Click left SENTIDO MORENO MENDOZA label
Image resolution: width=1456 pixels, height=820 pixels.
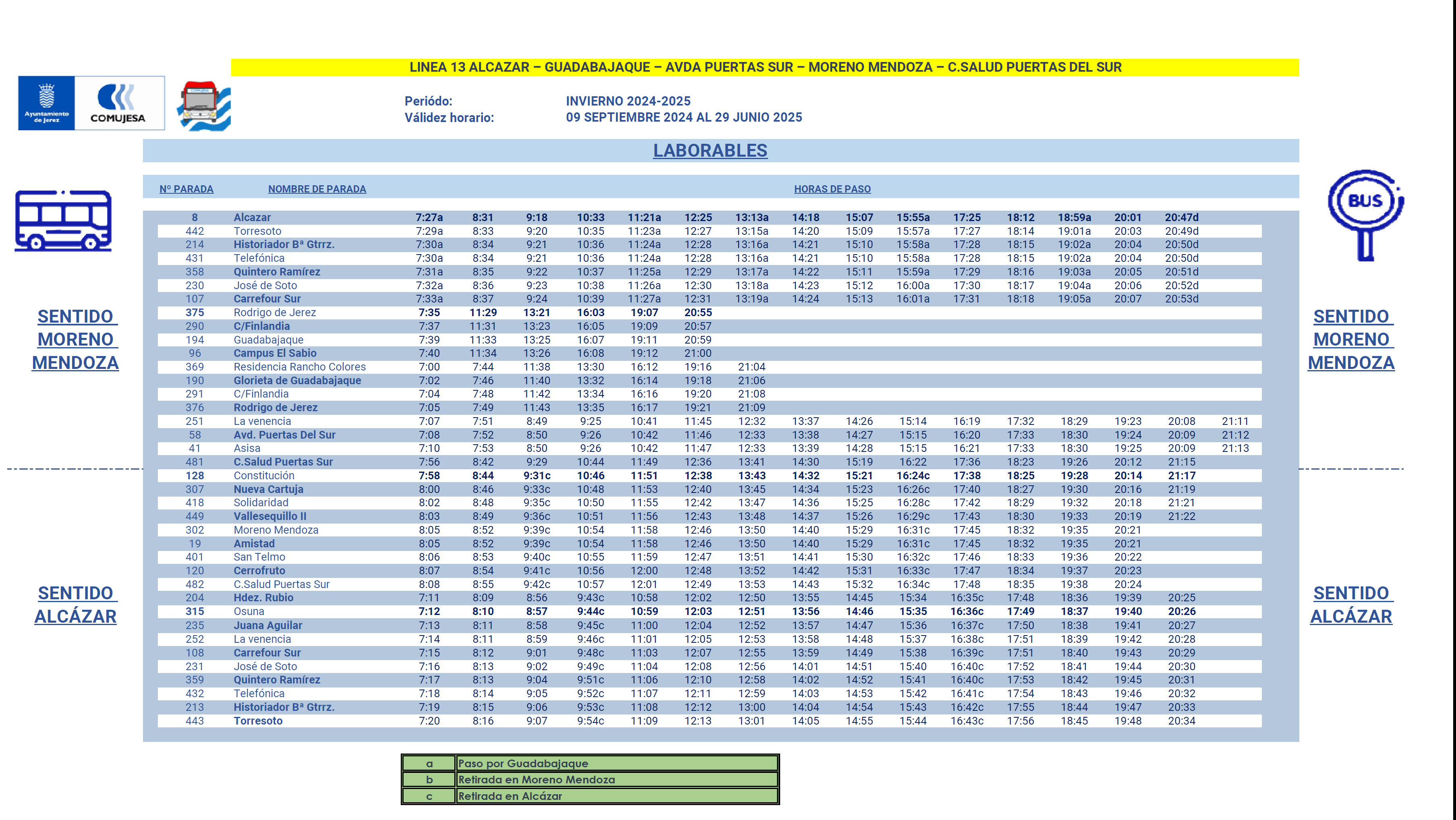pyautogui.click(x=75, y=339)
